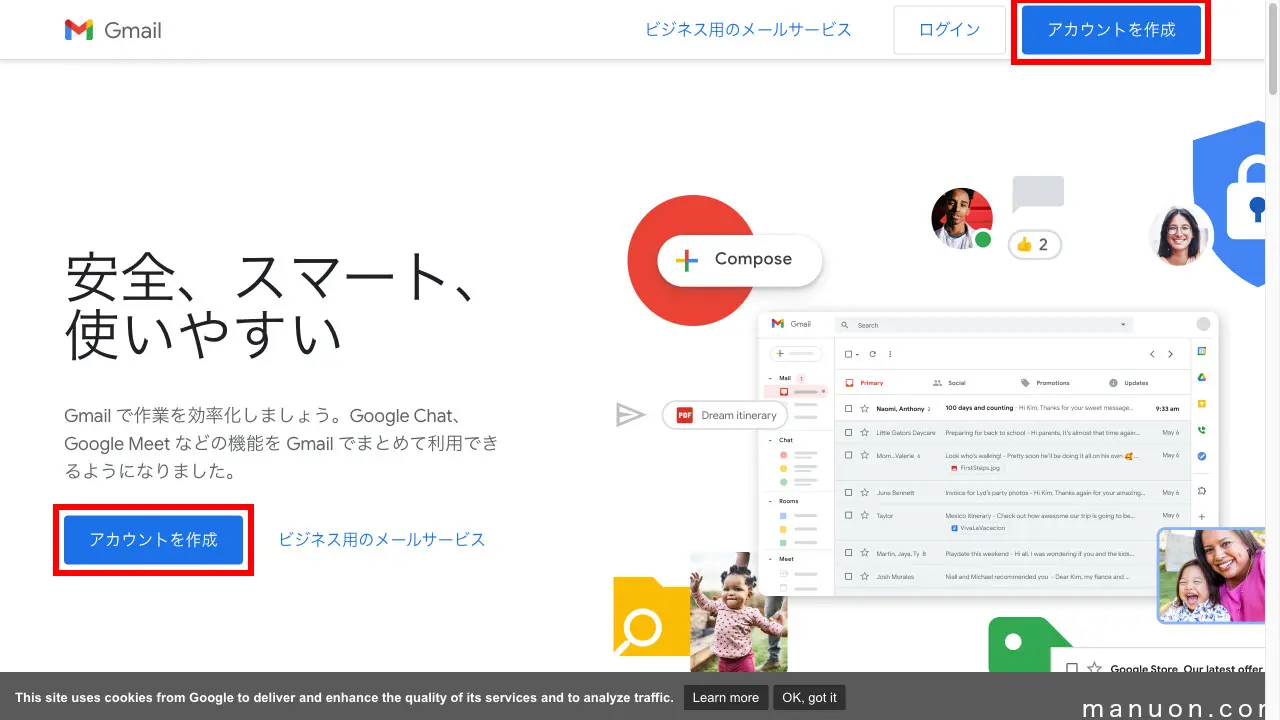Image resolution: width=1280 pixels, height=720 pixels.
Task: Click the toddler photo thumbnail
Action: (738, 612)
